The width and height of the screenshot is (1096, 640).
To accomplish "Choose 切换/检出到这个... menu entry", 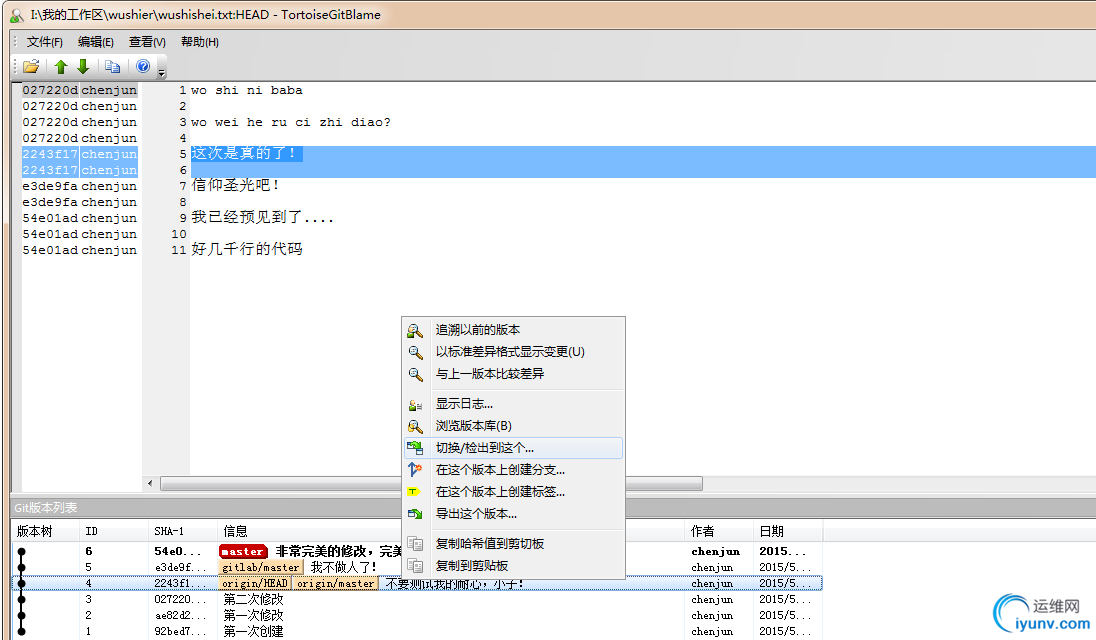I will coord(514,448).
